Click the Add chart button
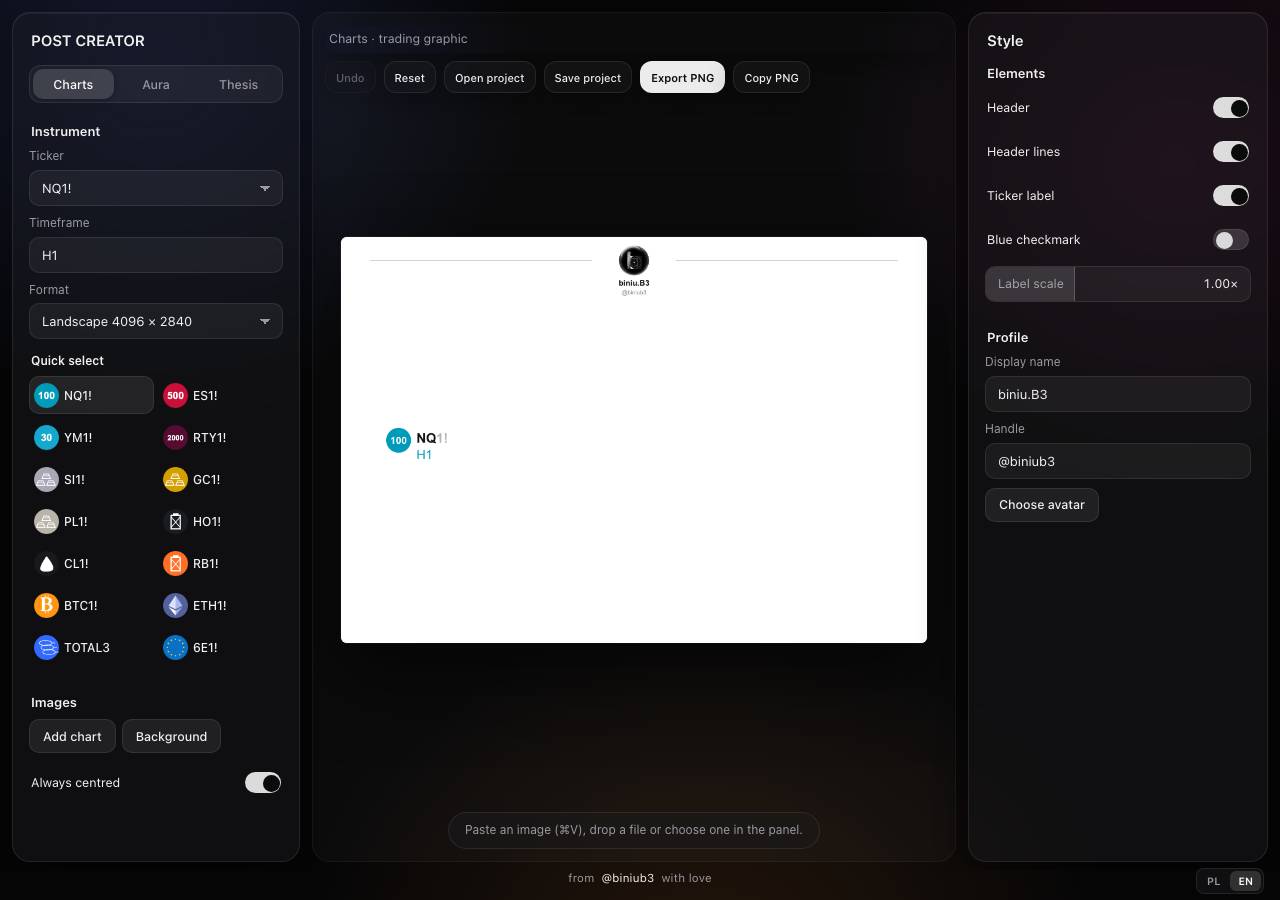The image size is (1280, 900). pyautogui.click(x=72, y=736)
